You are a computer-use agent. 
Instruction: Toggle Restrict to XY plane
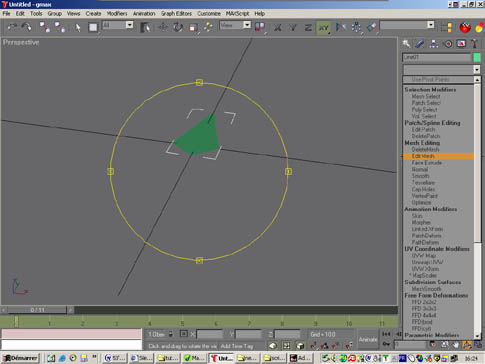(x=323, y=27)
